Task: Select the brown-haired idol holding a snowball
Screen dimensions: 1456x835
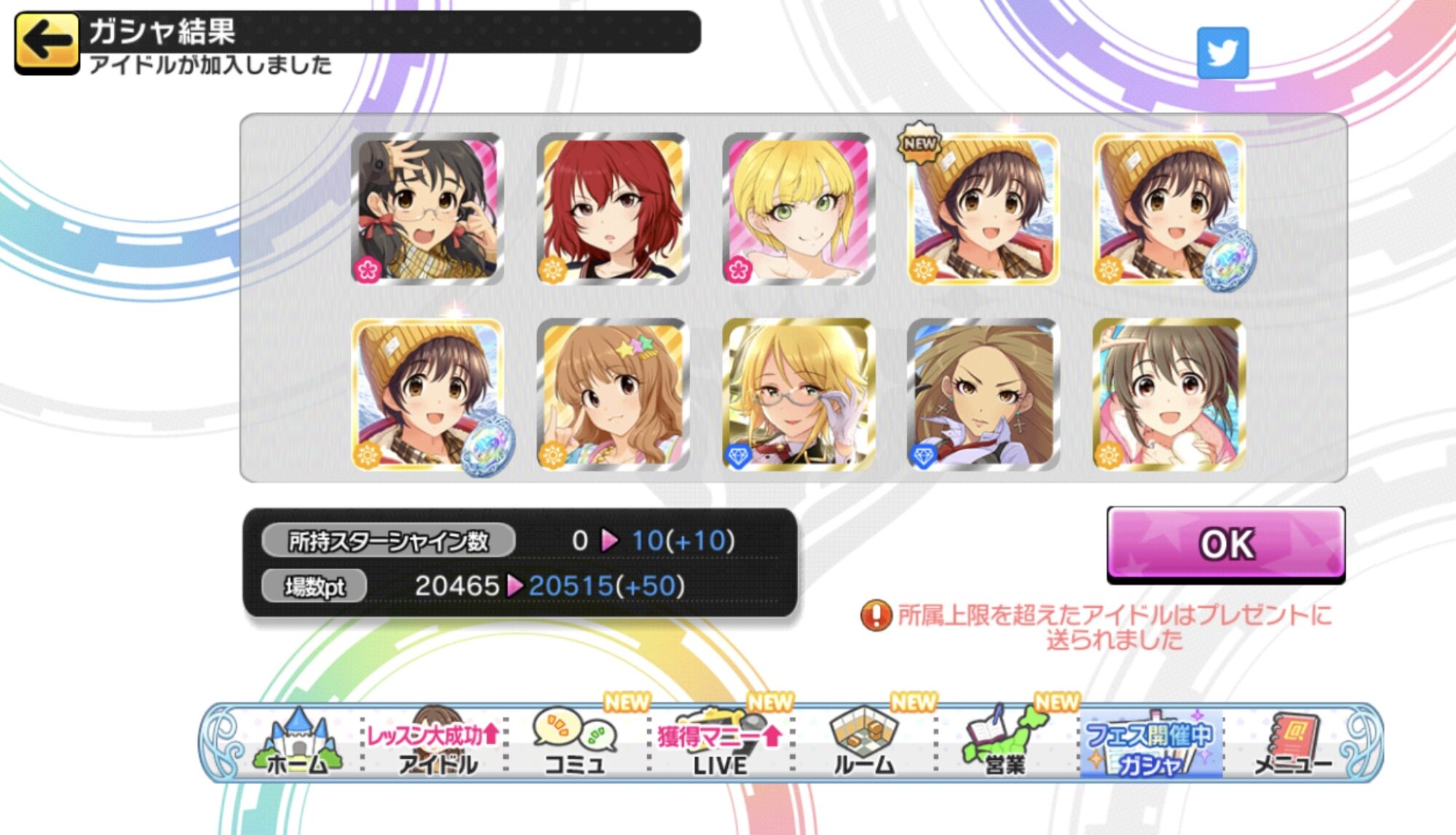Action: coord(1168,394)
